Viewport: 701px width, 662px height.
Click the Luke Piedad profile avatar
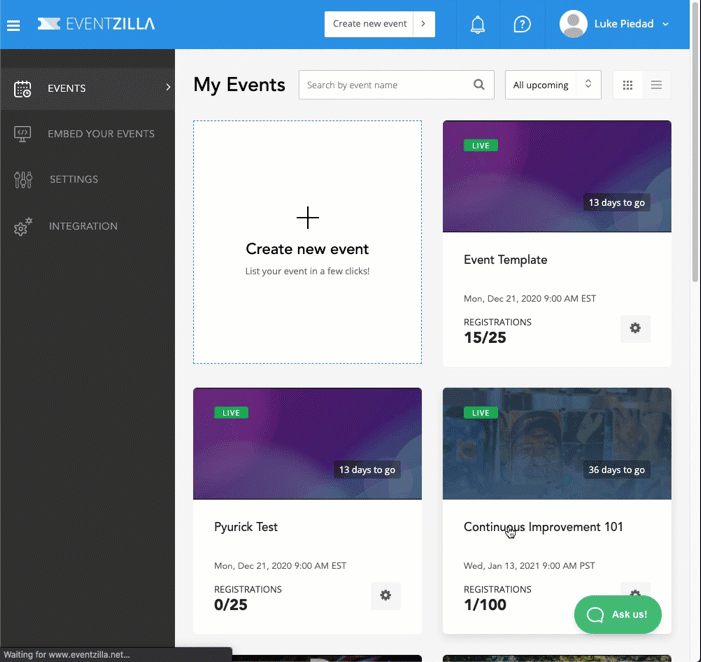573,24
